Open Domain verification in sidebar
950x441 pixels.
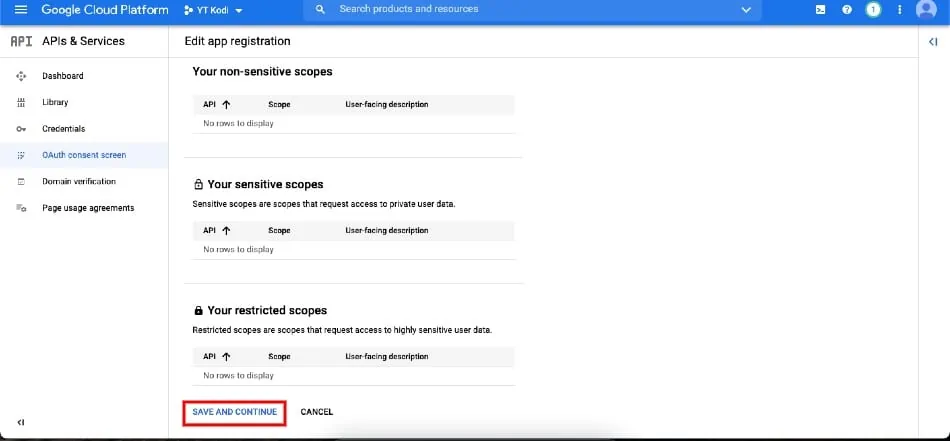[x=79, y=182]
